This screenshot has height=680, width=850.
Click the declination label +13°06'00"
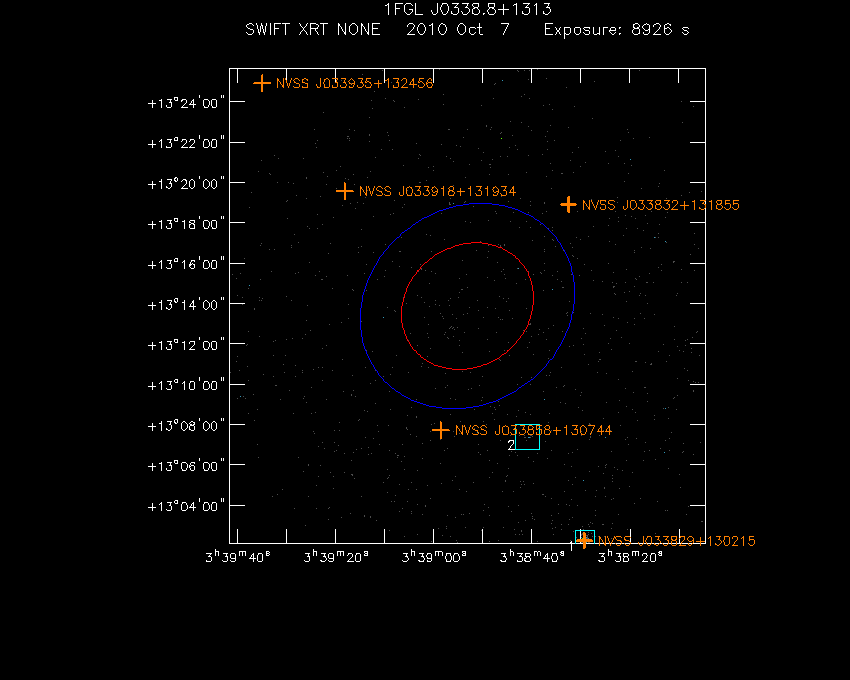click(x=186, y=466)
